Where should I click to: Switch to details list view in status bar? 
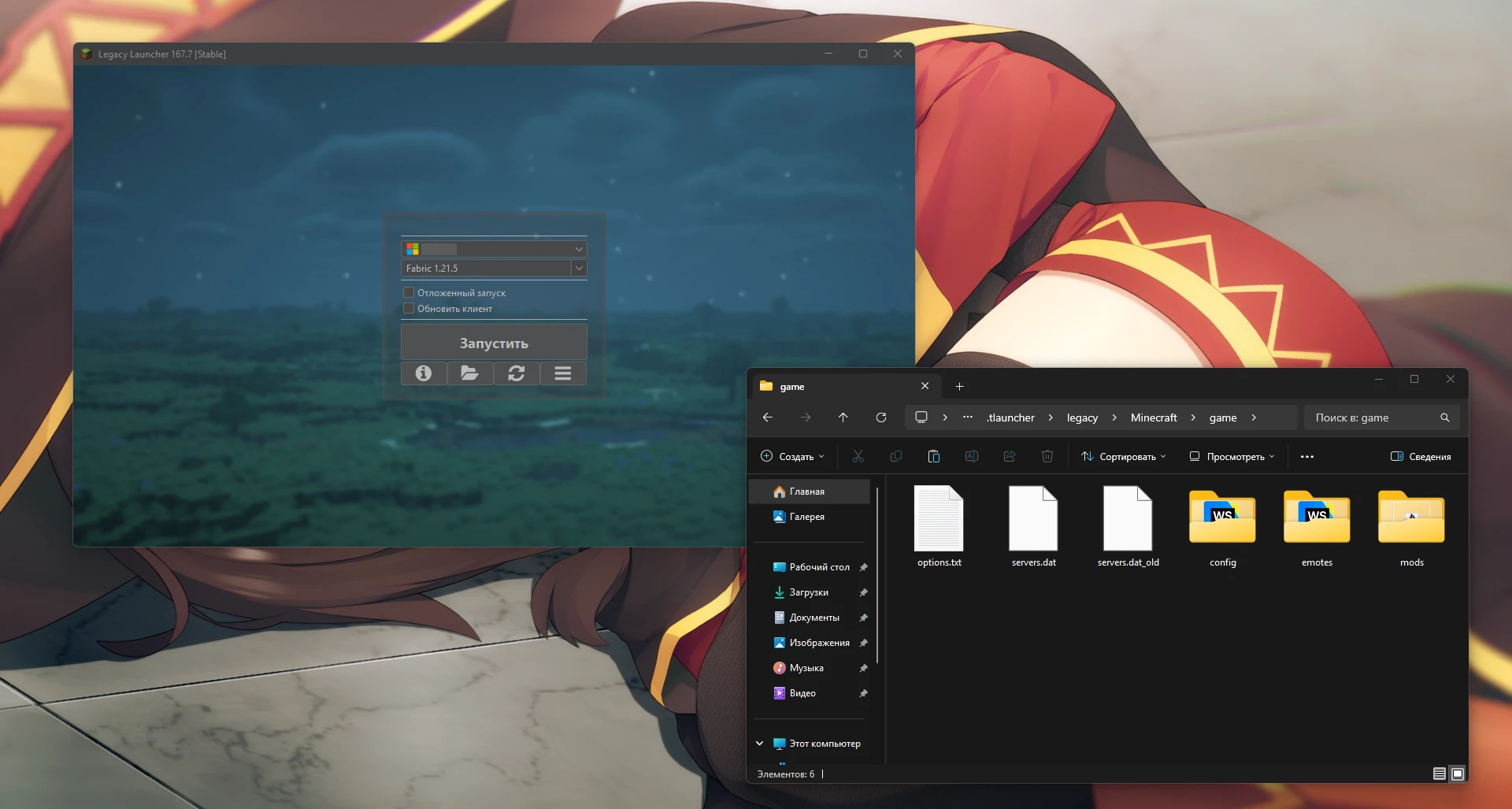click(1440, 774)
